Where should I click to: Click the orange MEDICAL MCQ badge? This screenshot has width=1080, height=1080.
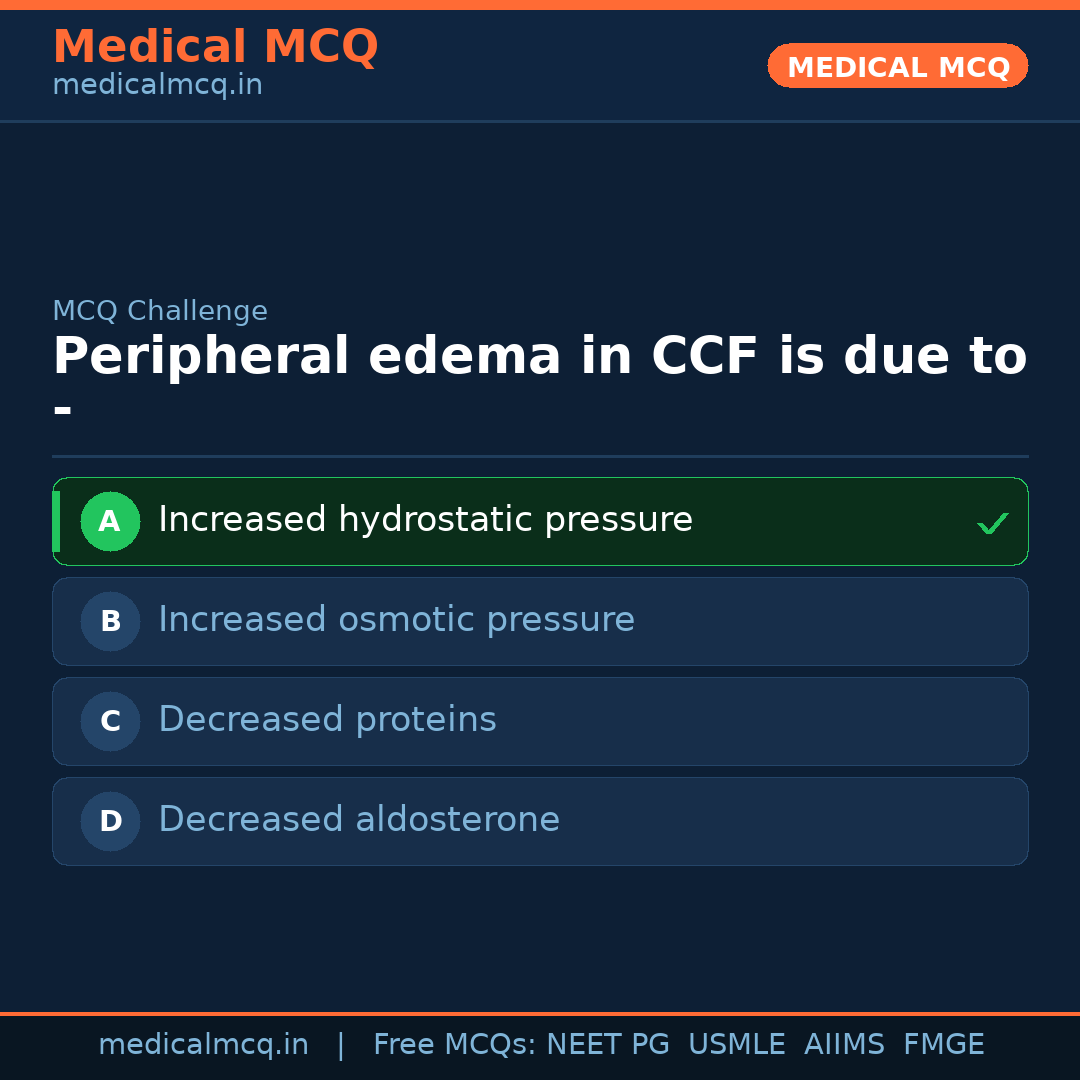point(897,66)
